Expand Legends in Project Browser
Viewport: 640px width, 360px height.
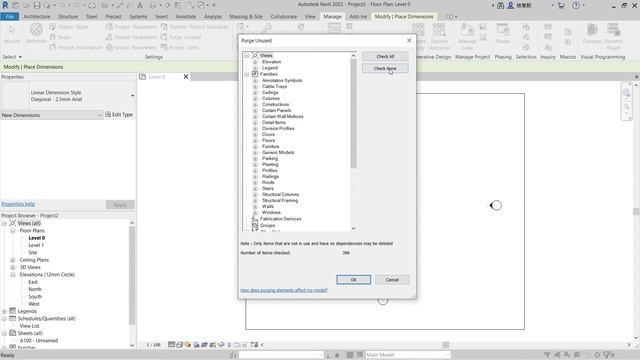4,311
